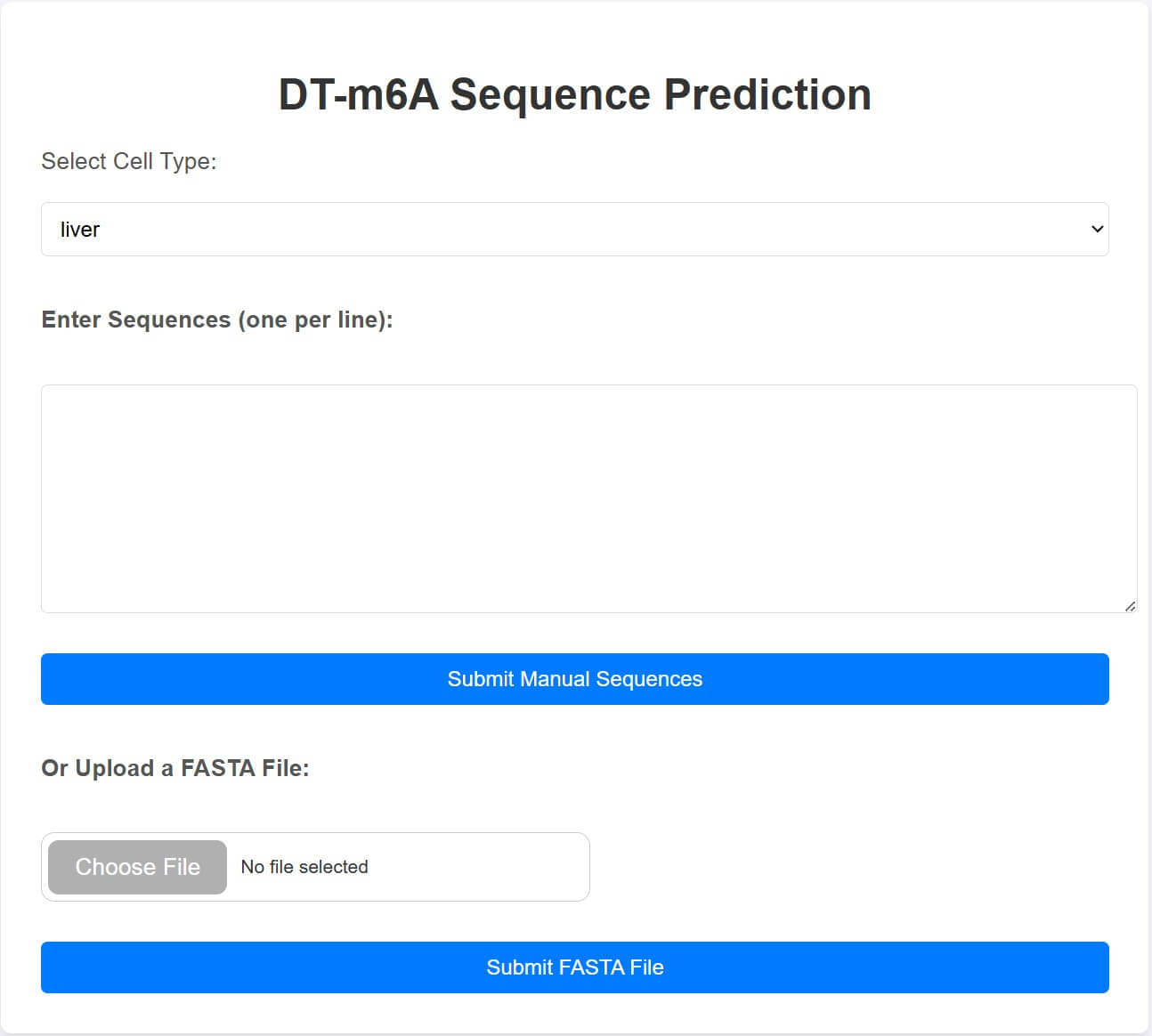Click the 'Select Cell Type:' label

point(129,161)
